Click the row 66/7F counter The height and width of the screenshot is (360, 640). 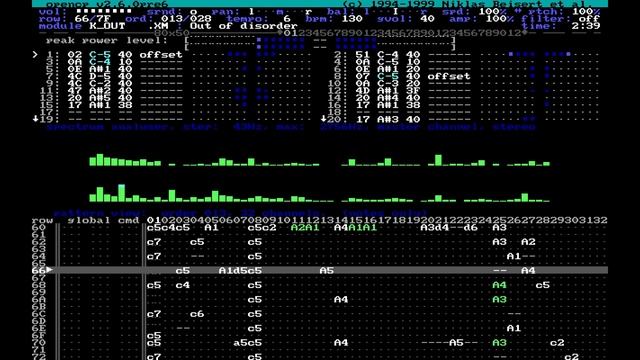click(93, 19)
